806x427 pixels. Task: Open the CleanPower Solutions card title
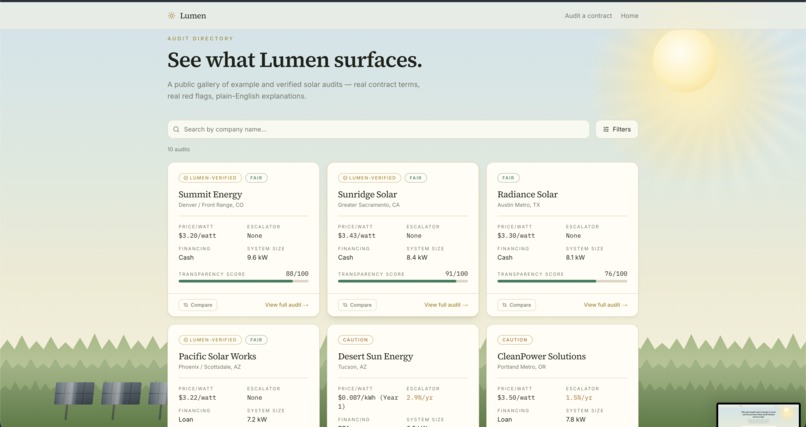pos(541,356)
